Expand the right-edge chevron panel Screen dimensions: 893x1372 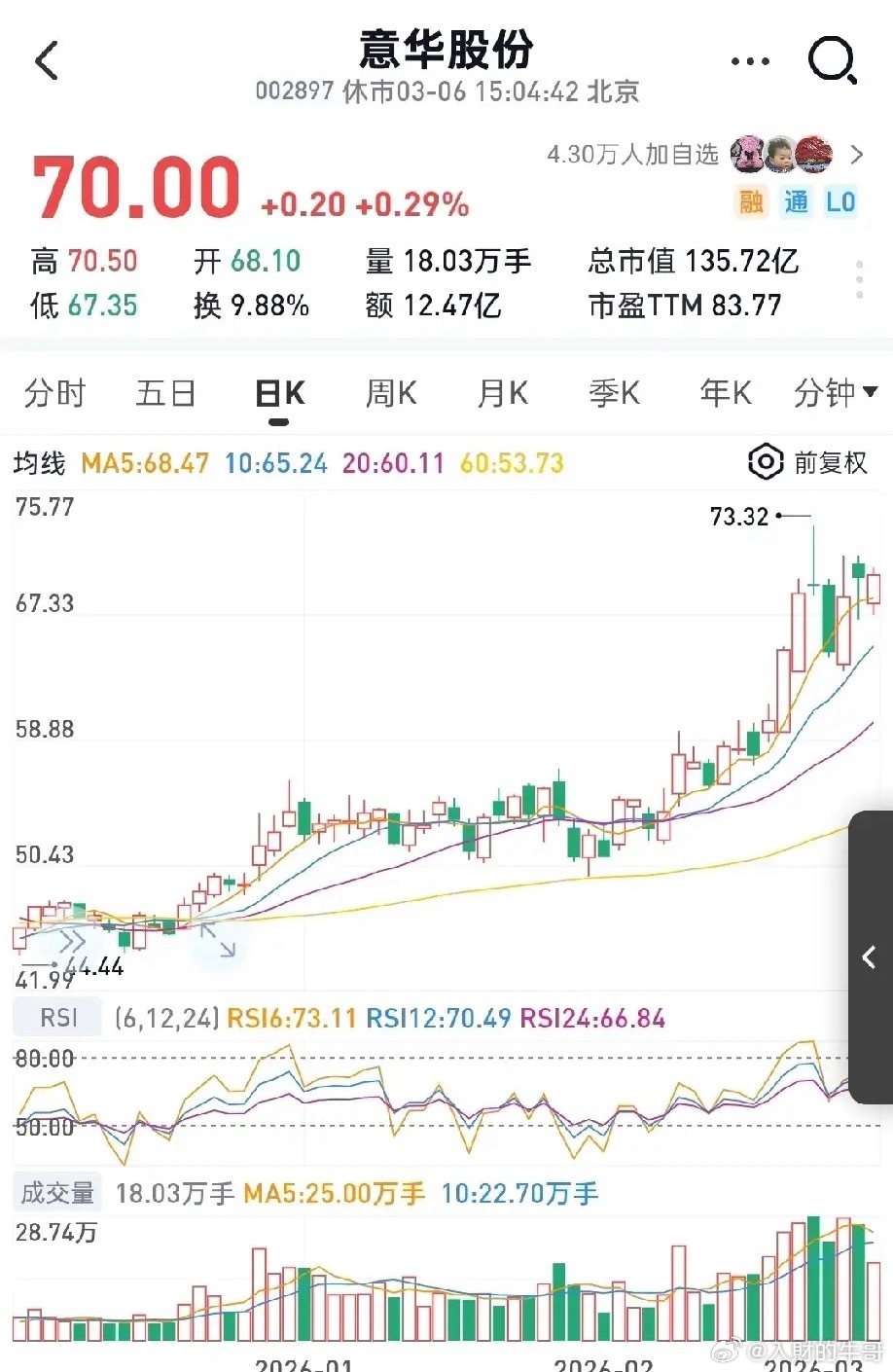869,957
